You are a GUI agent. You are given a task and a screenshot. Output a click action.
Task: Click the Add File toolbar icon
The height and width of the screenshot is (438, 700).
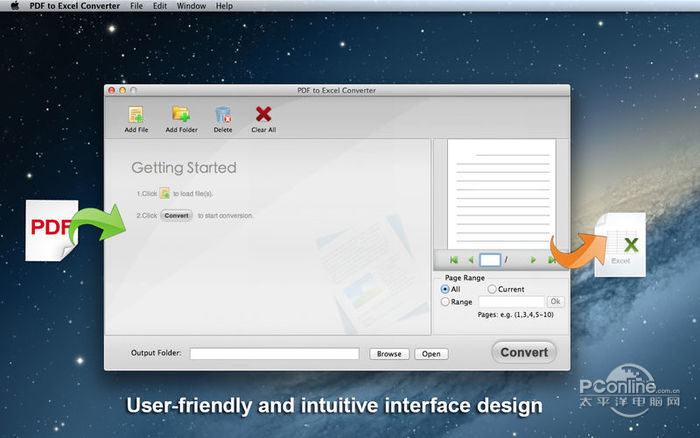pyautogui.click(x=136, y=115)
